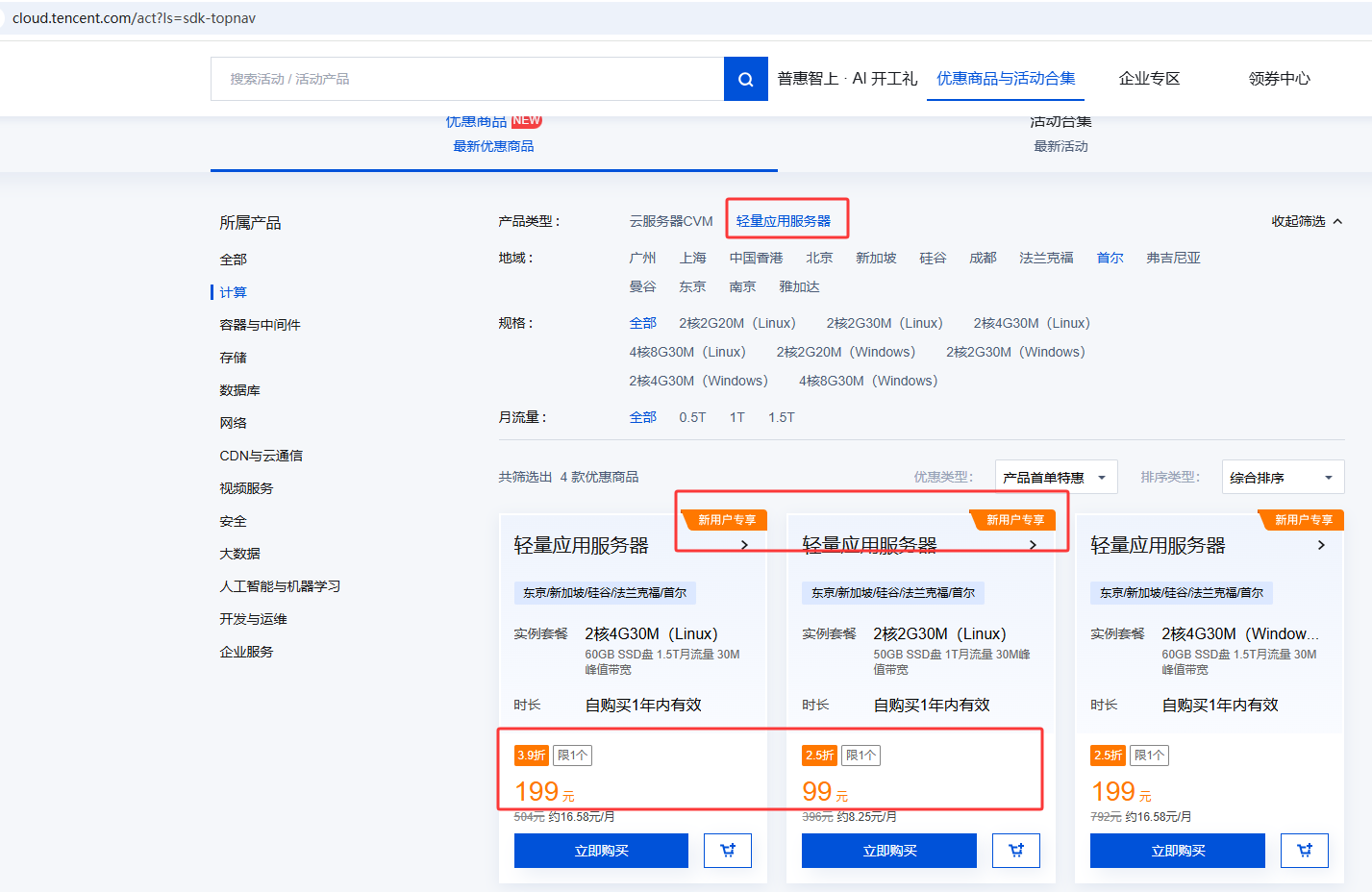Open details arrow on the 2核2G30M (Linux) card
1372x892 pixels.
point(1034,545)
